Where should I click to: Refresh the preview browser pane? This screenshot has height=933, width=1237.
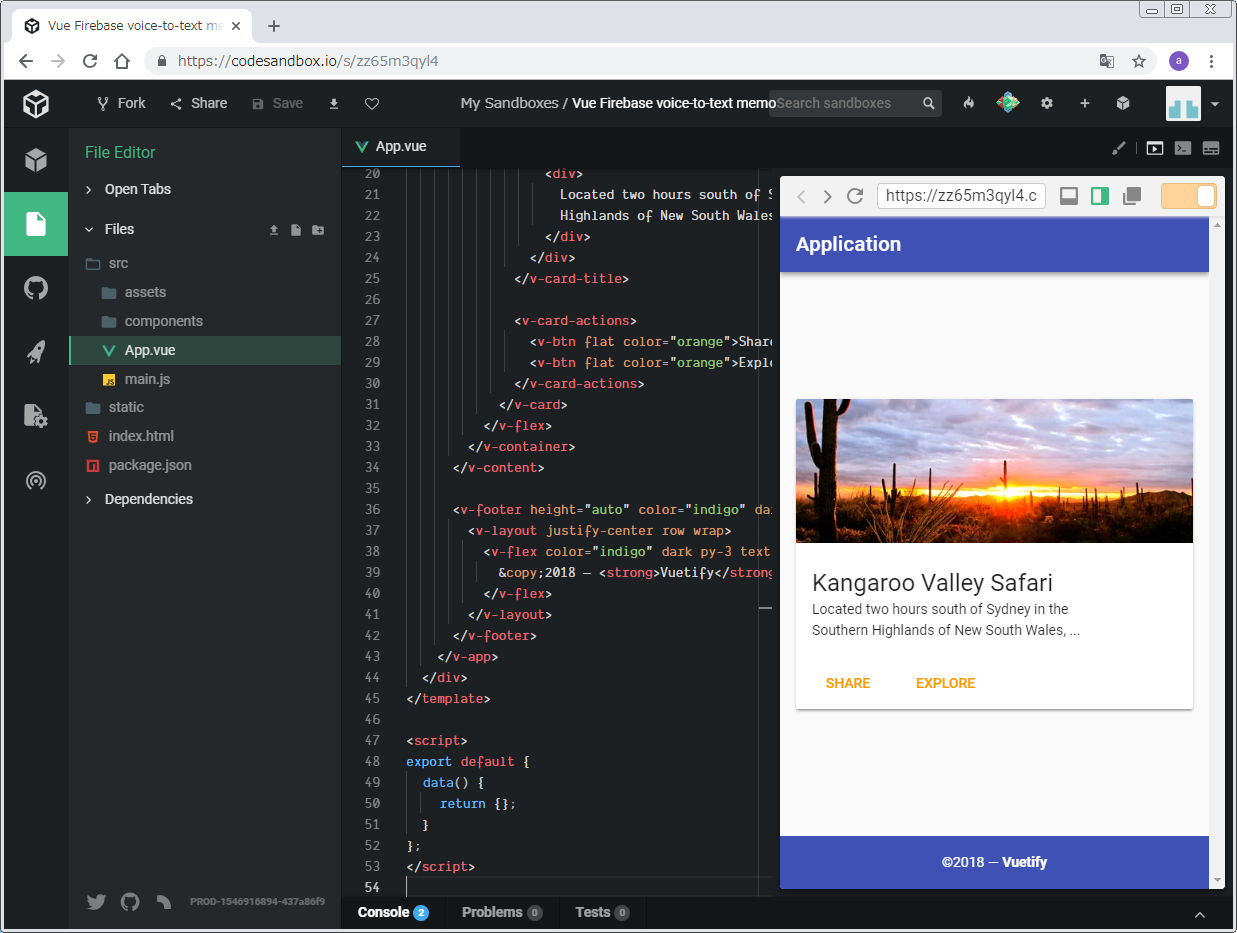[855, 196]
